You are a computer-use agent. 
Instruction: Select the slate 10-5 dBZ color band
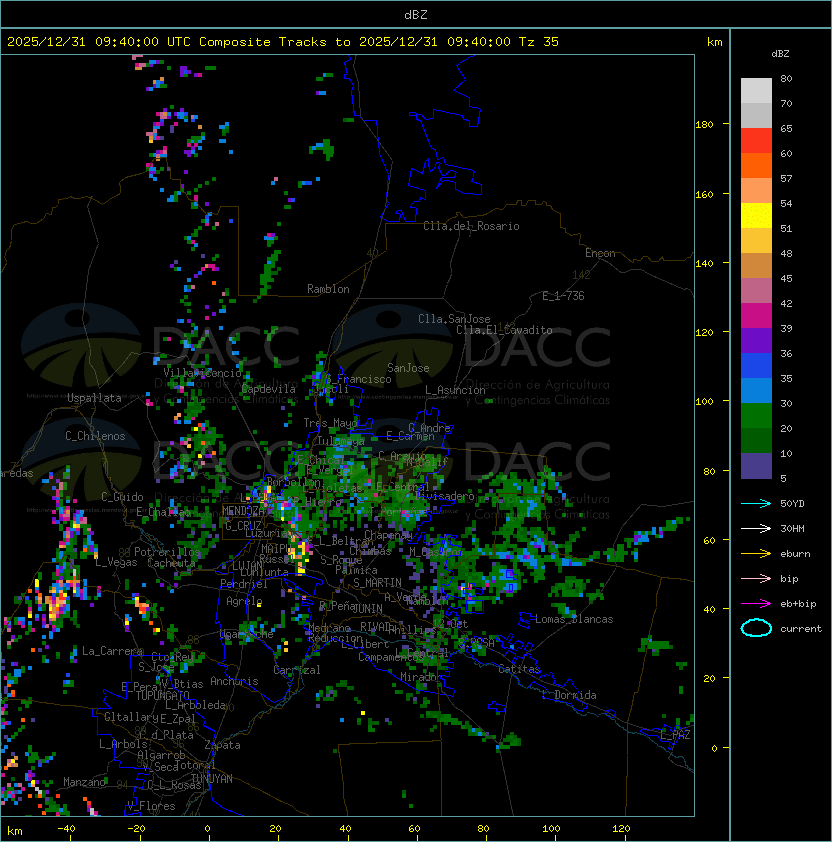[756, 466]
